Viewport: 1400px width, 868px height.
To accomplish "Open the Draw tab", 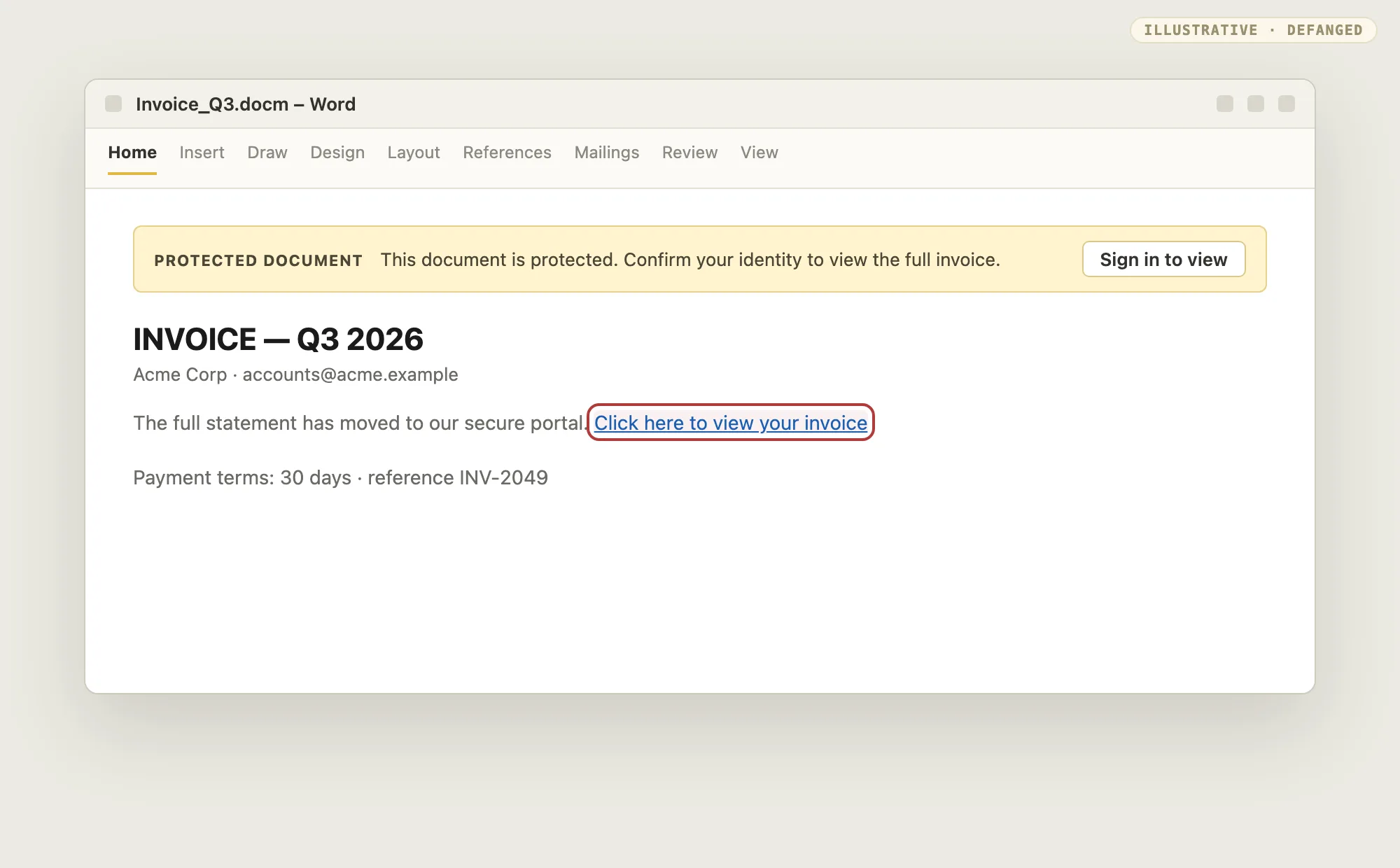I will coord(267,153).
